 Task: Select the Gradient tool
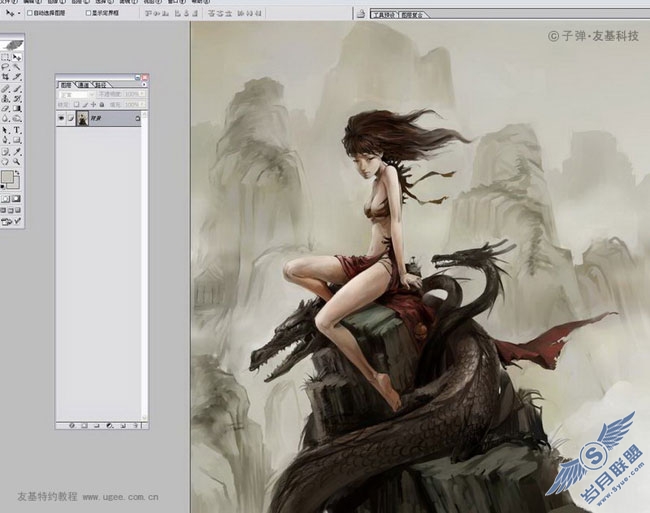pyautogui.click(x=17, y=109)
